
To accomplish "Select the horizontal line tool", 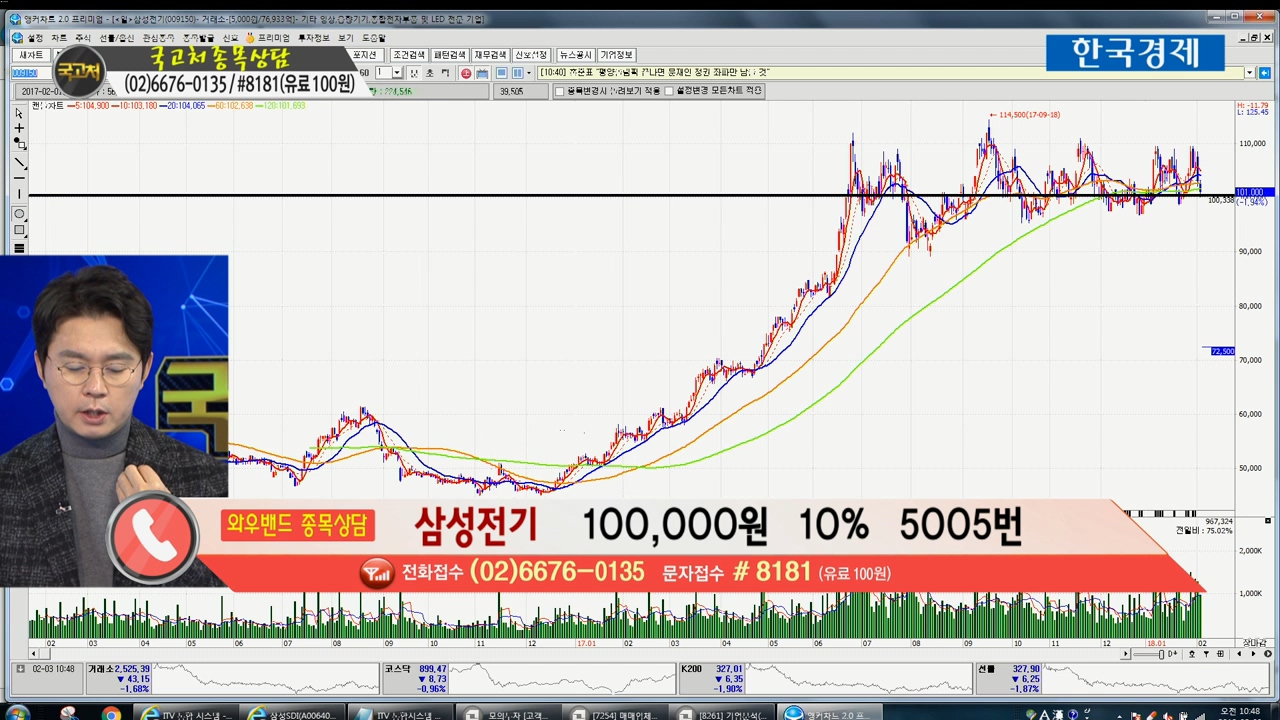I will pos(19,178).
